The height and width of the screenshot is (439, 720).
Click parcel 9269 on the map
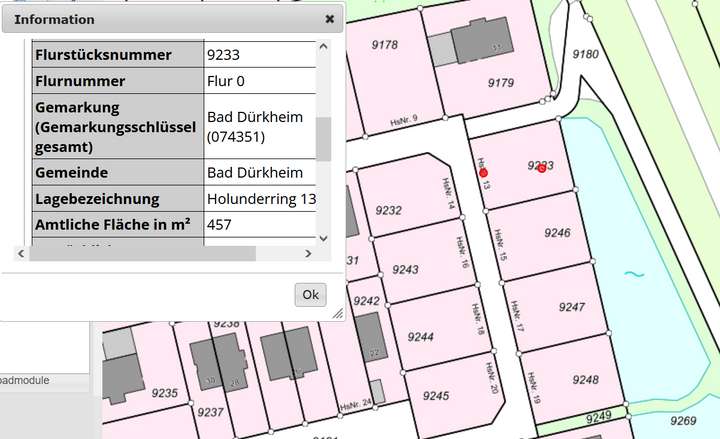click(683, 421)
